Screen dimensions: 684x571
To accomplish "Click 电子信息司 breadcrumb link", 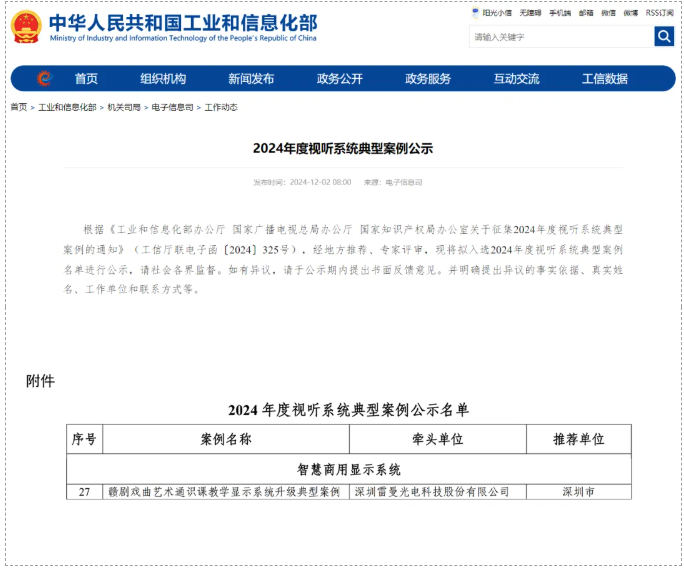I will (x=172, y=107).
